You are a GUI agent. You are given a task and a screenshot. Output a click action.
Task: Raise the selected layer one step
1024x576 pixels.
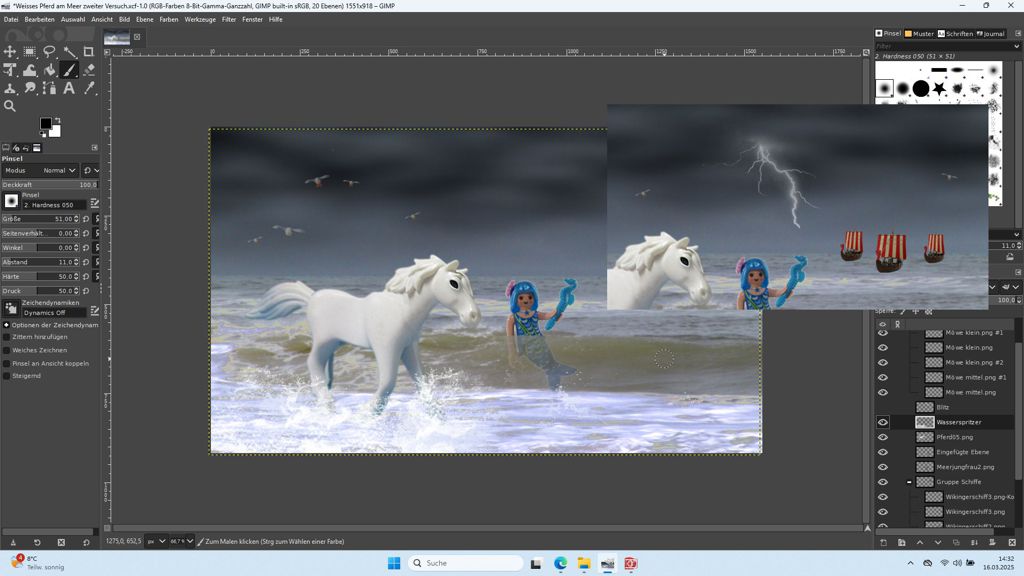point(920,543)
